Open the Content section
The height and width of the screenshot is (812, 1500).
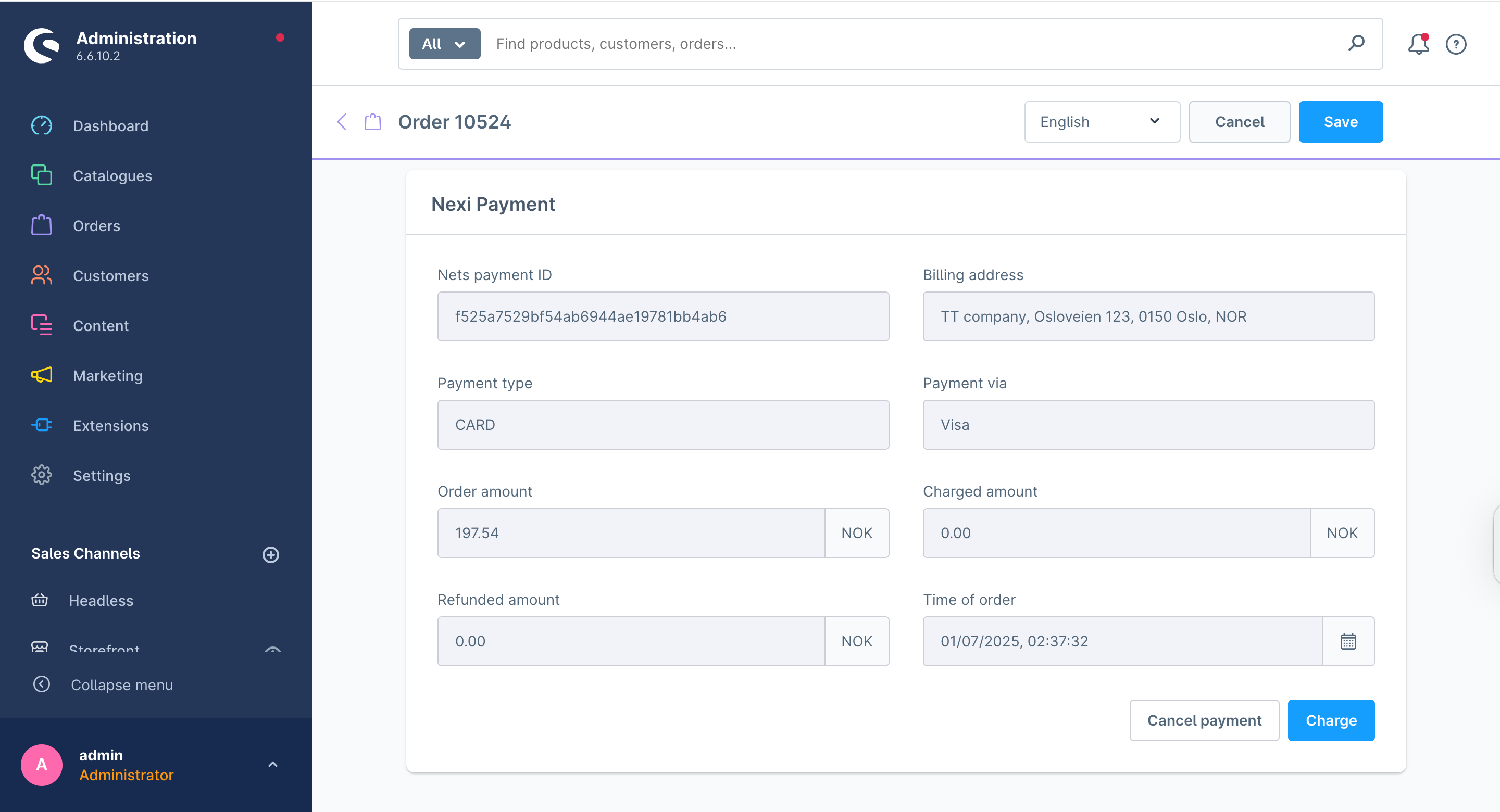[x=101, y=325]
